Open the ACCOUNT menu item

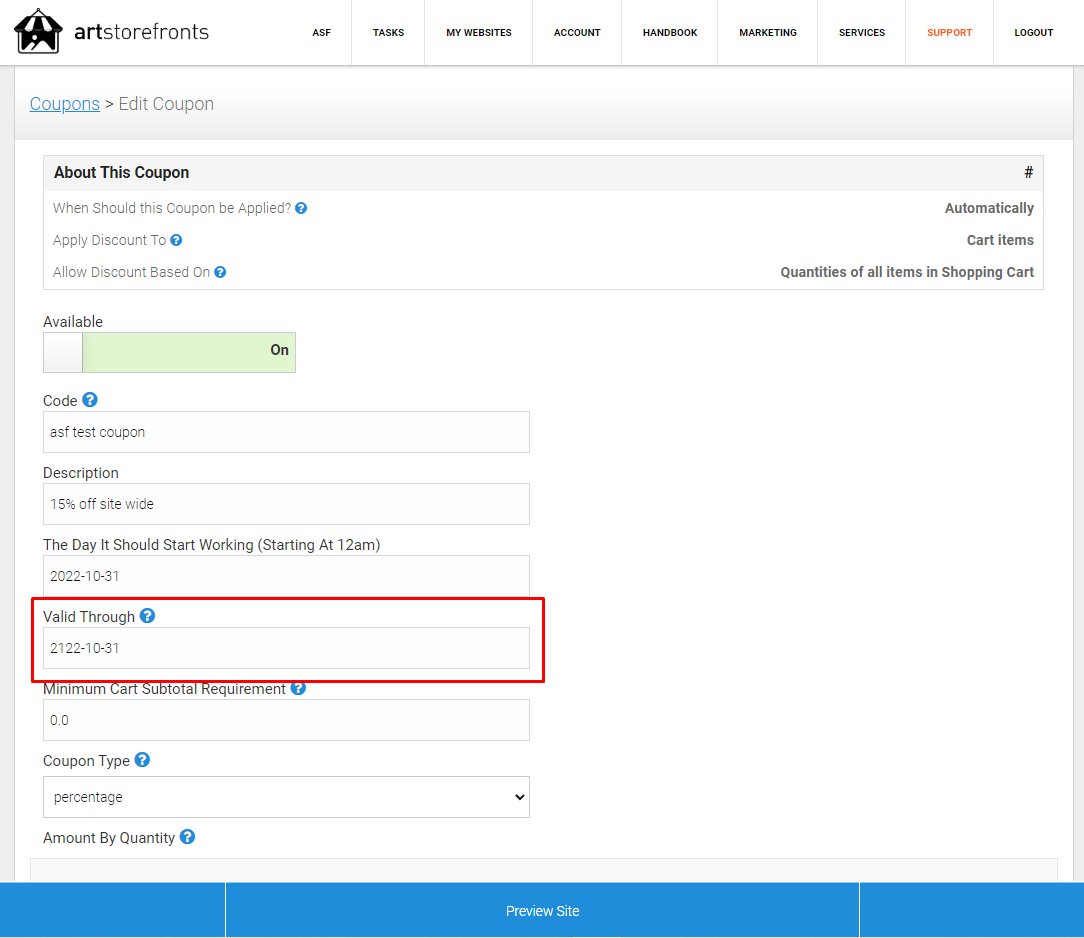point(577,32)
